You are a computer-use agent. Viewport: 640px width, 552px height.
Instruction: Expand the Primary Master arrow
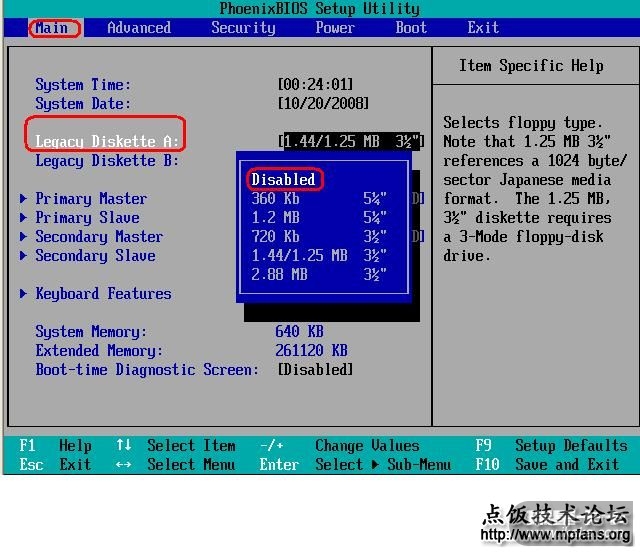tap(23, 198)
